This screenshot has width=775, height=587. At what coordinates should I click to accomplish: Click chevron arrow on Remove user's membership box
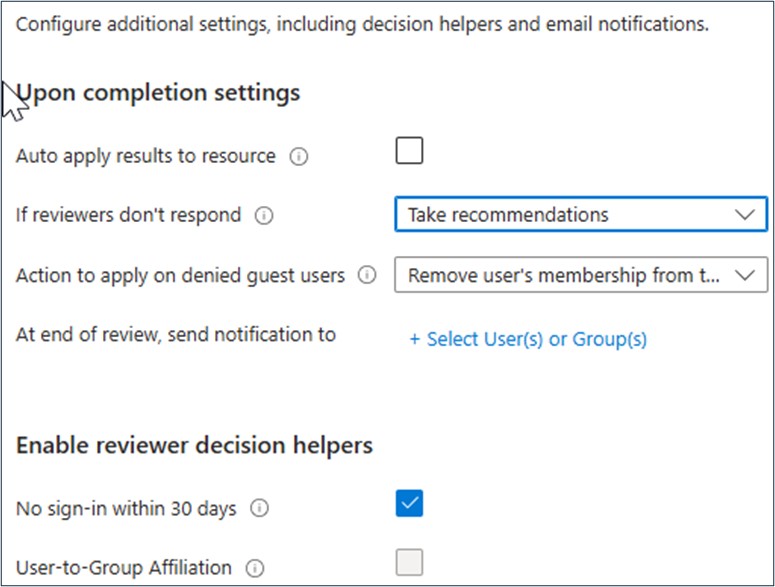point(743,276)
